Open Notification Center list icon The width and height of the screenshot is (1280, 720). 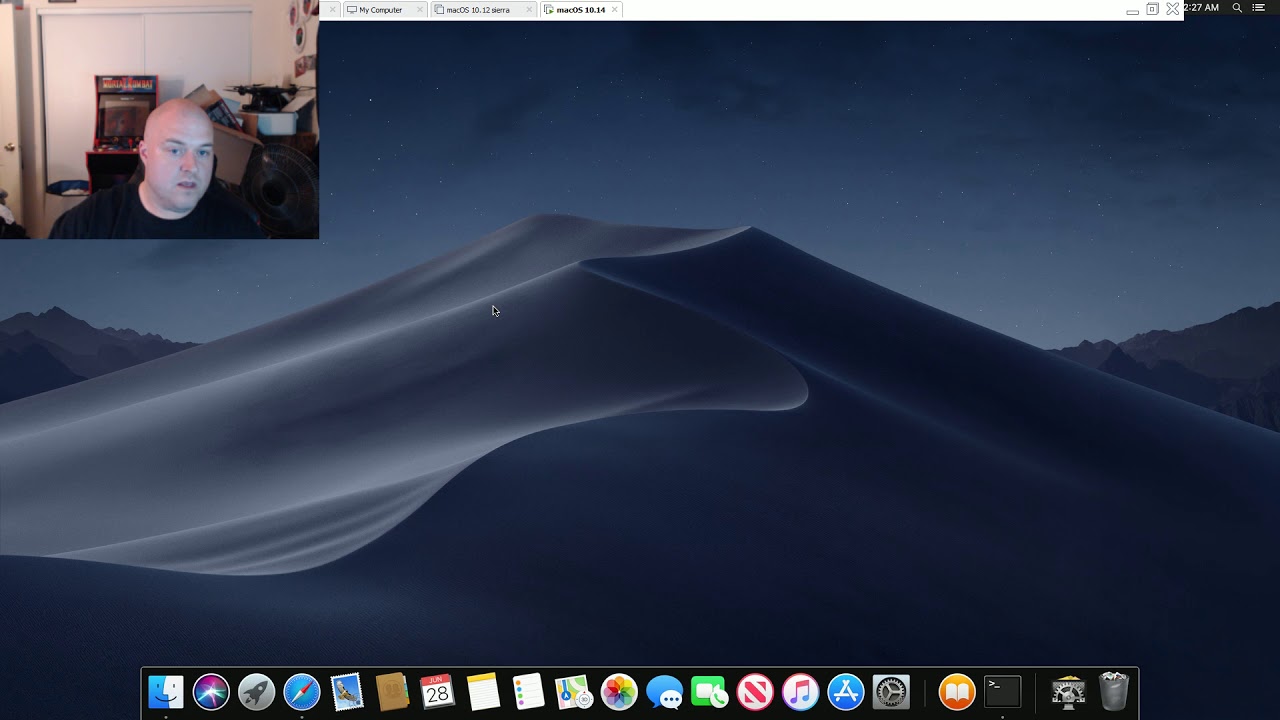pos(1259,8)
